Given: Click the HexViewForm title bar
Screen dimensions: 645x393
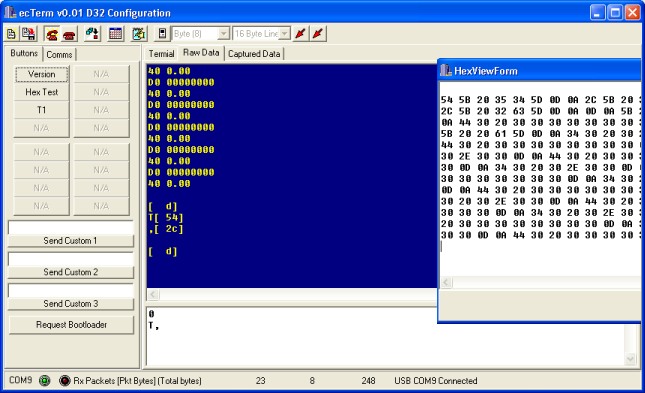Looking at the screenshot, I should pyautogui.click(x=540, y=70).
